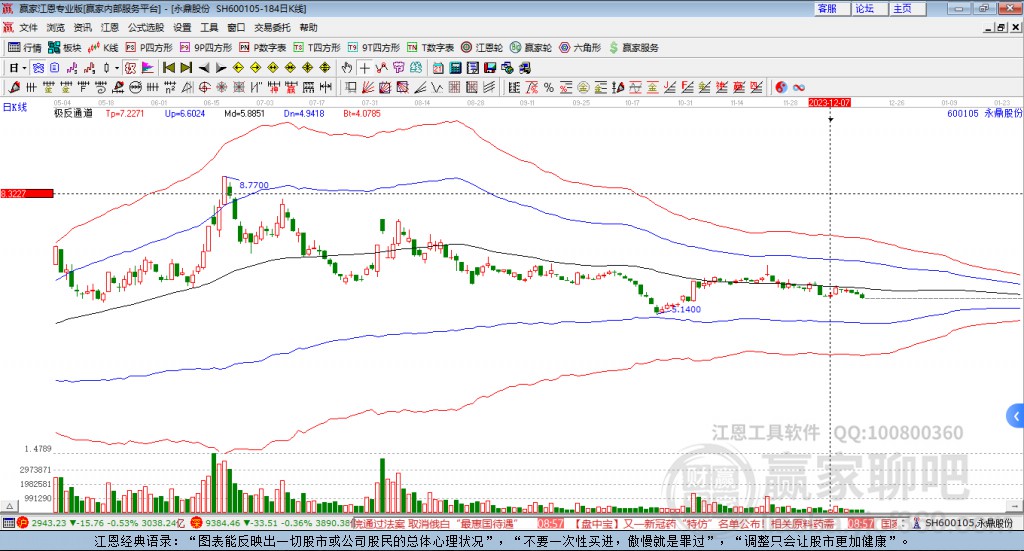Open the T数字表 tool
This screenshot has width=1024, height=551.
[430, 48]
